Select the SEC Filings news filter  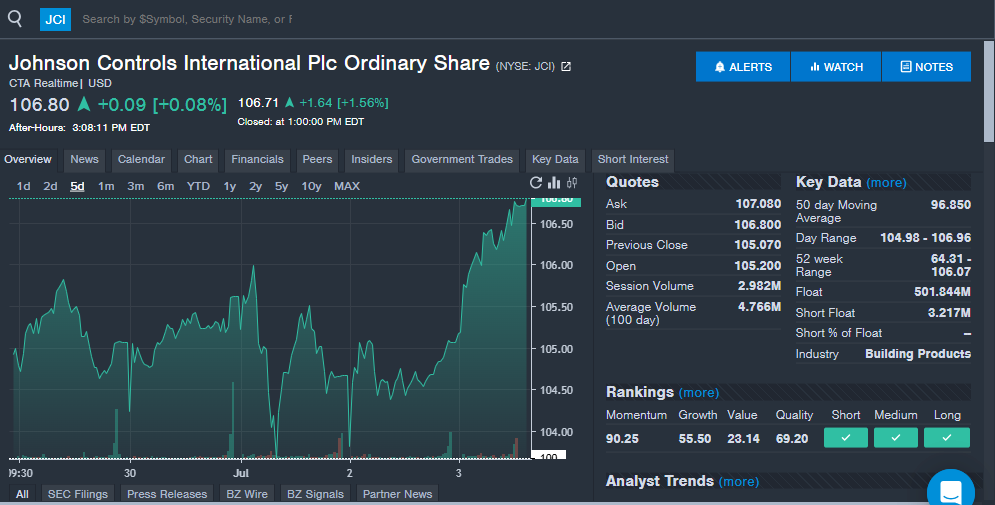[78, 494]
